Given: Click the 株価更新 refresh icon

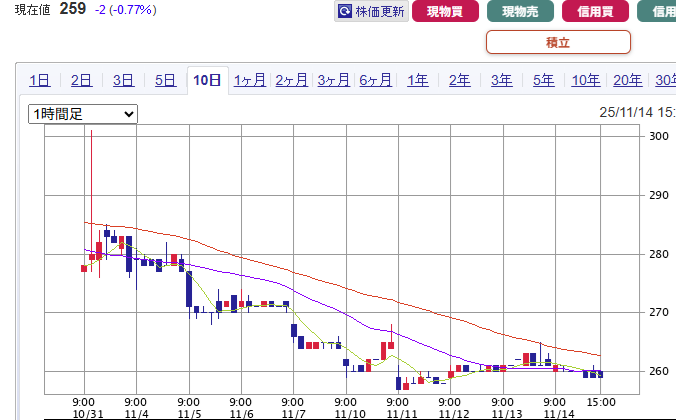Looking at the screenshot, I should point(346,12).
